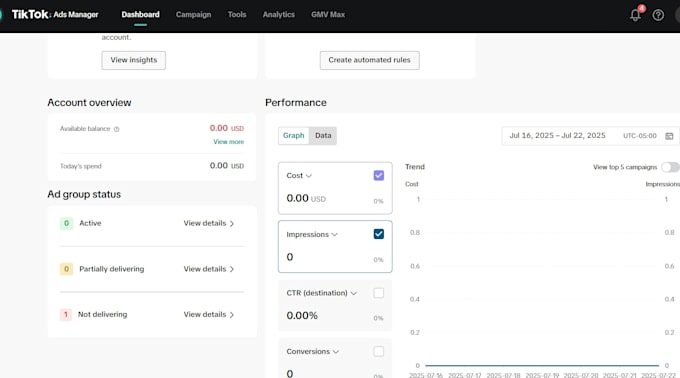Open the date range calendar icon
The height and width of the screenshot is (378, 680).
[669, 136]
